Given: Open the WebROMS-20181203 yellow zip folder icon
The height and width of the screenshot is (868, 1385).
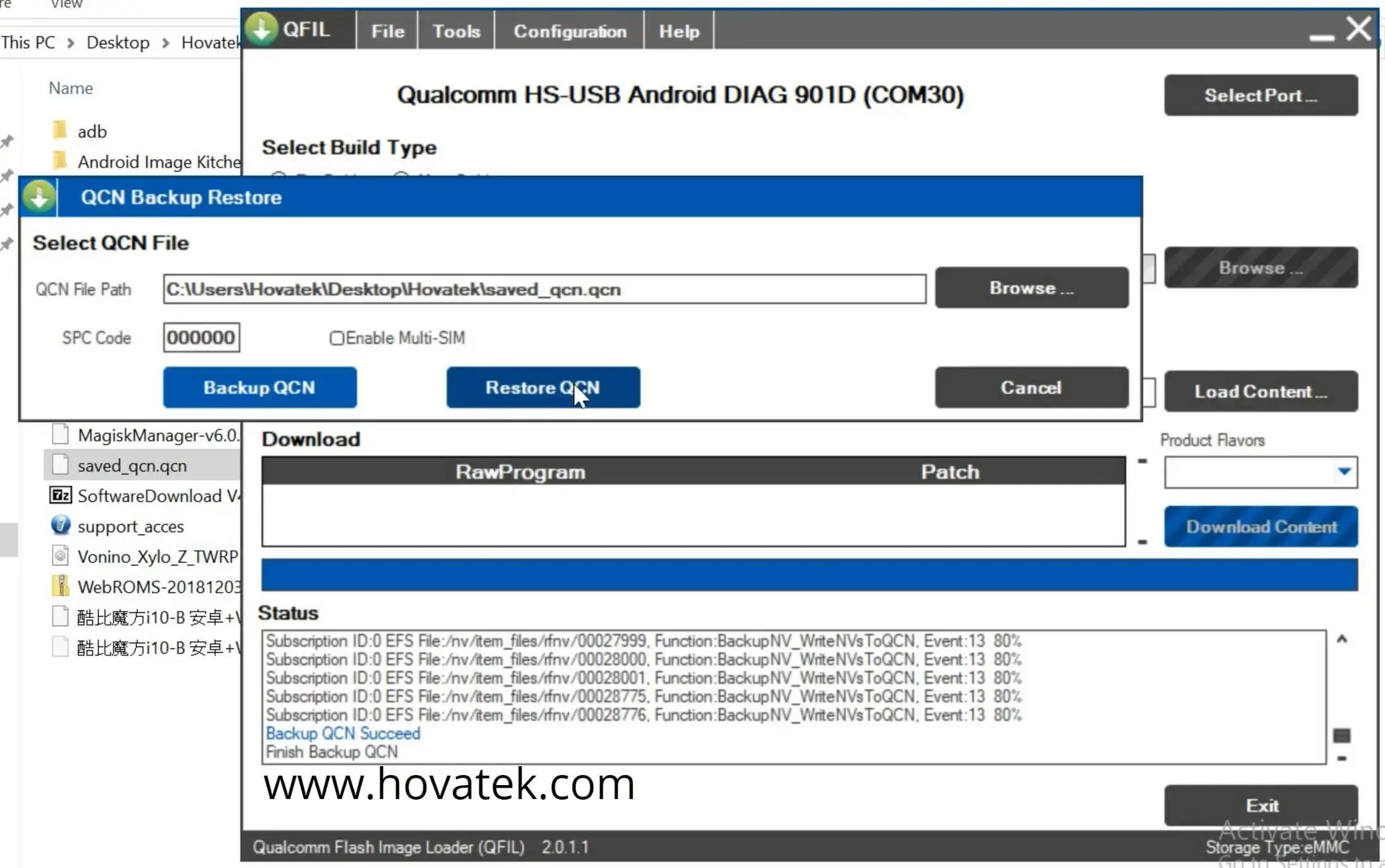Looking at the screenshot, I should (59, 586).
